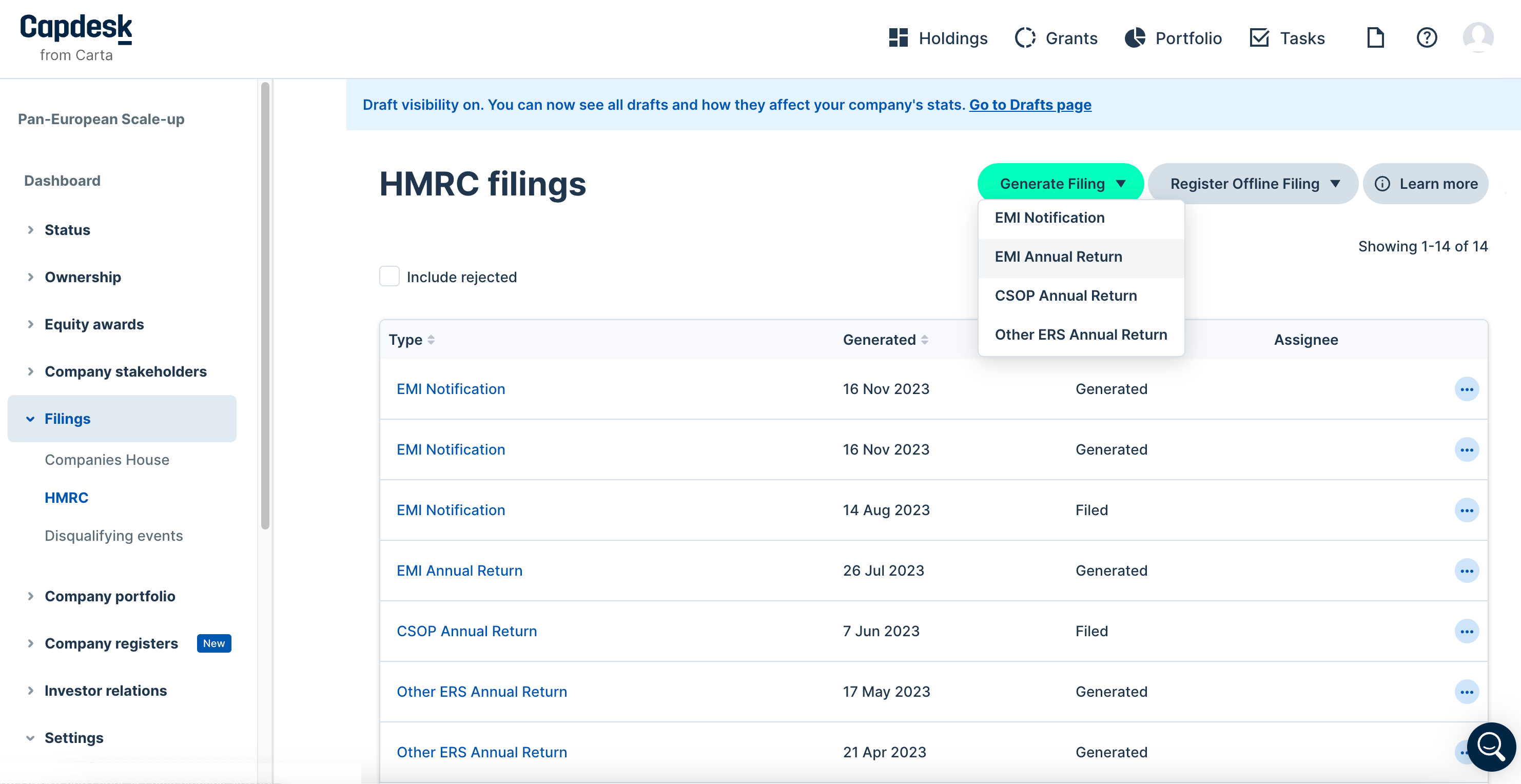Click the Tasks checkmark icon

pyautogui.click(x=1259, y=38)
